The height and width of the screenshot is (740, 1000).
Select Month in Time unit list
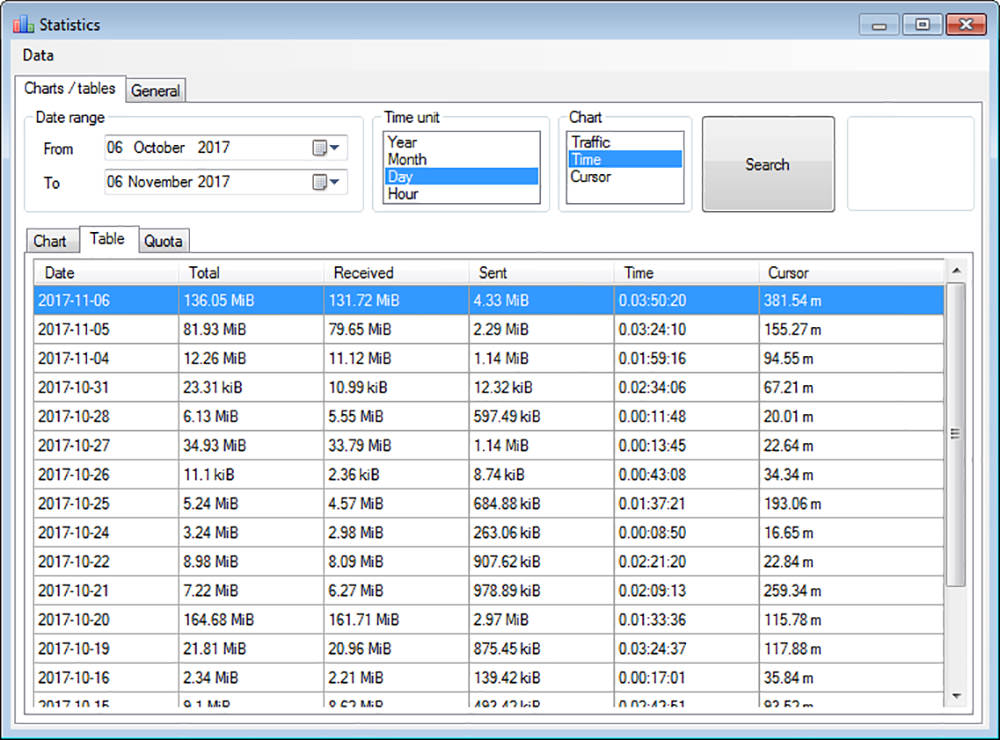click(x=406, y=159)
